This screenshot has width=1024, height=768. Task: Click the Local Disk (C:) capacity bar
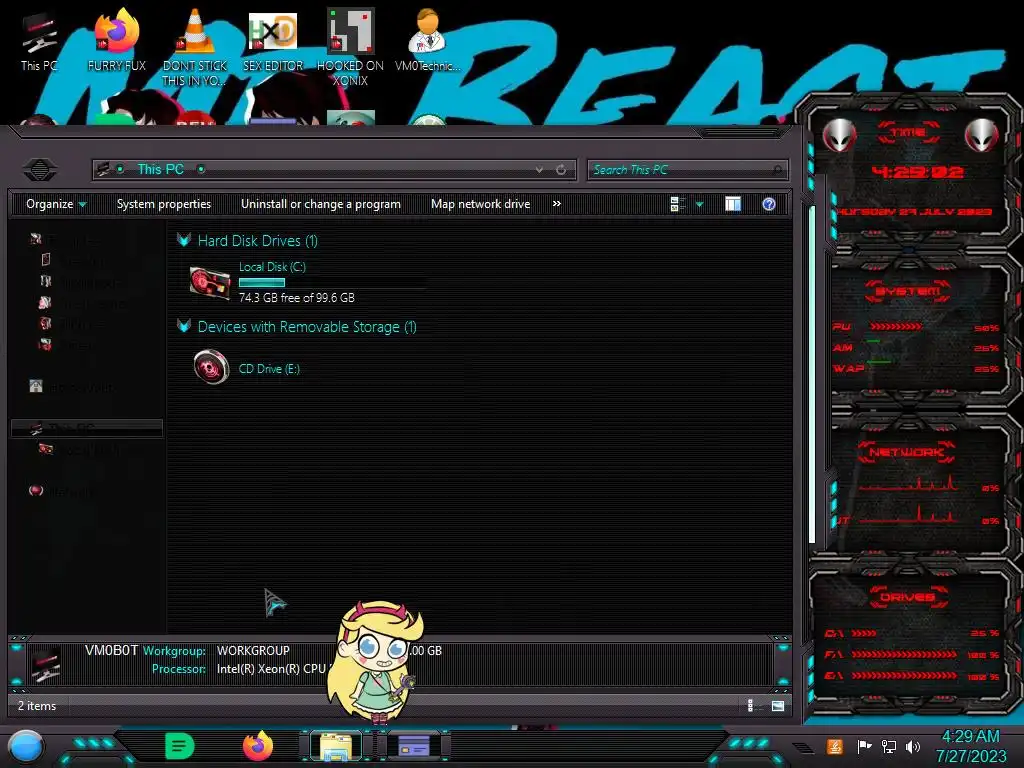point(332,283)
